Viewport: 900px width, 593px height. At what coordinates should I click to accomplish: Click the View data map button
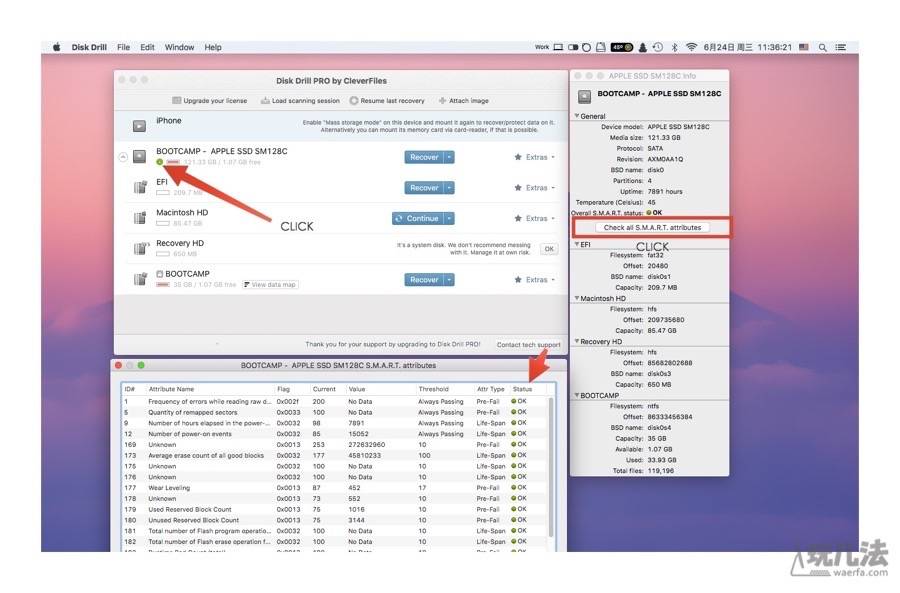270,284
